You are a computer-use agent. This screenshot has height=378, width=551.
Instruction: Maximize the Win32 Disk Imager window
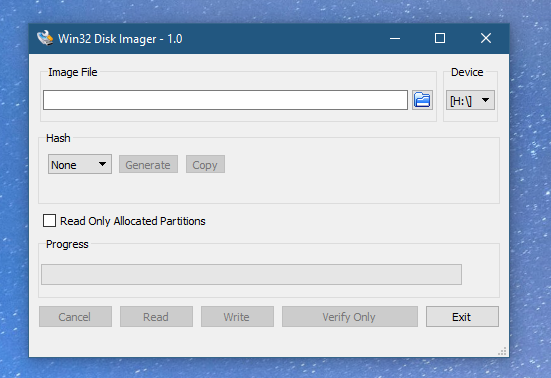tap(440, 38)
